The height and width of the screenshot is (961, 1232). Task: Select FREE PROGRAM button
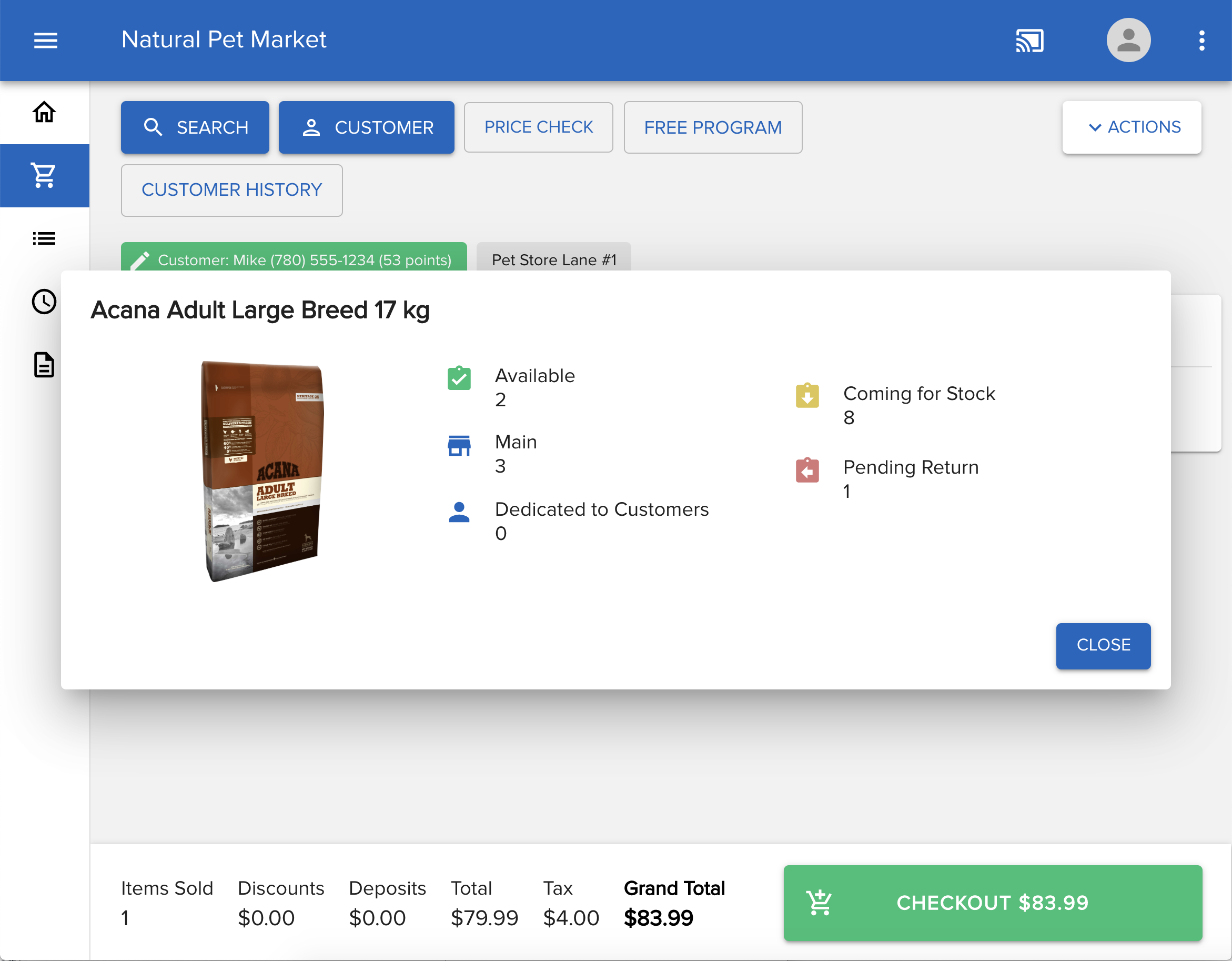point(712,127)
